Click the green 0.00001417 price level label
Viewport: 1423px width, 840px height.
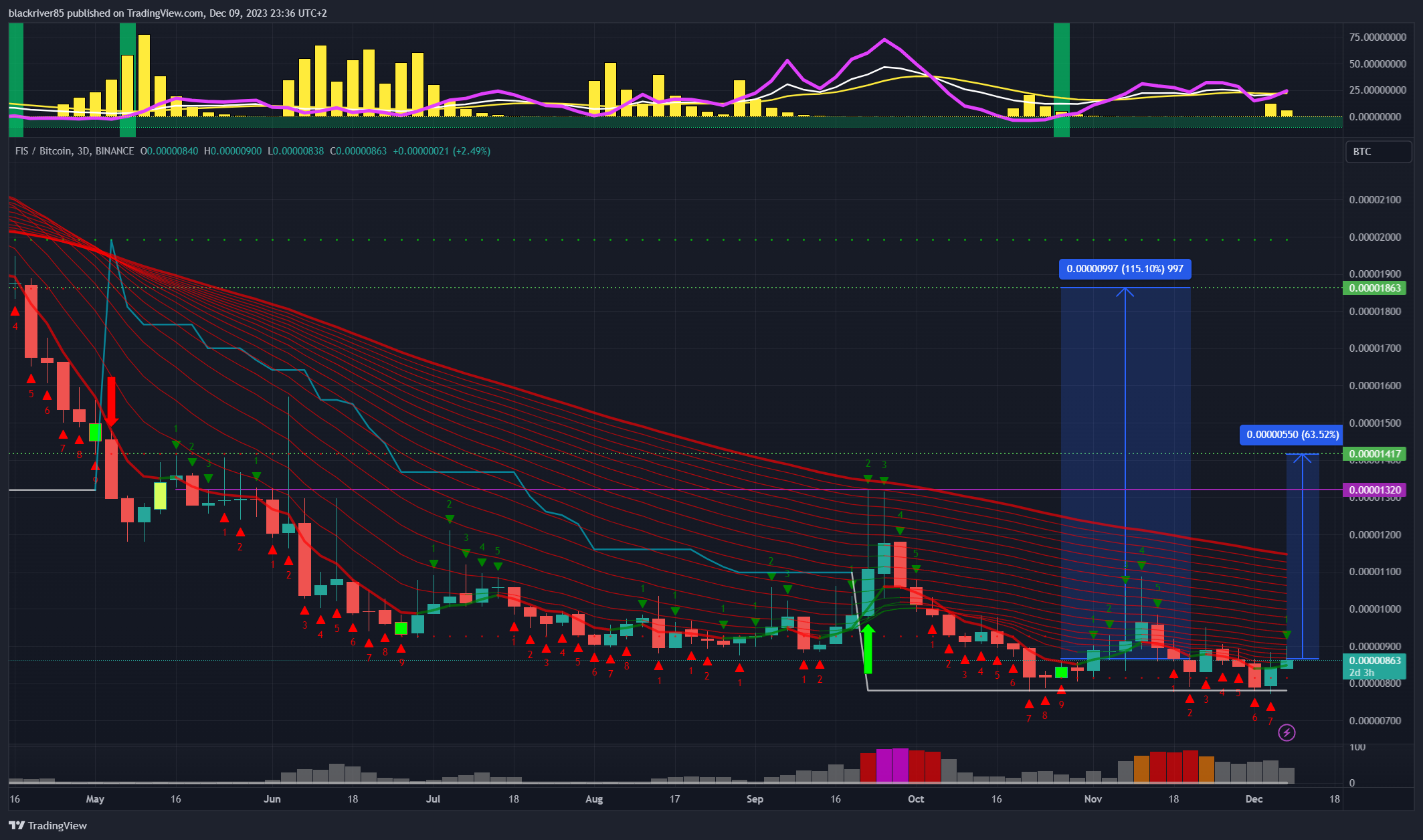pos(1374,454)
